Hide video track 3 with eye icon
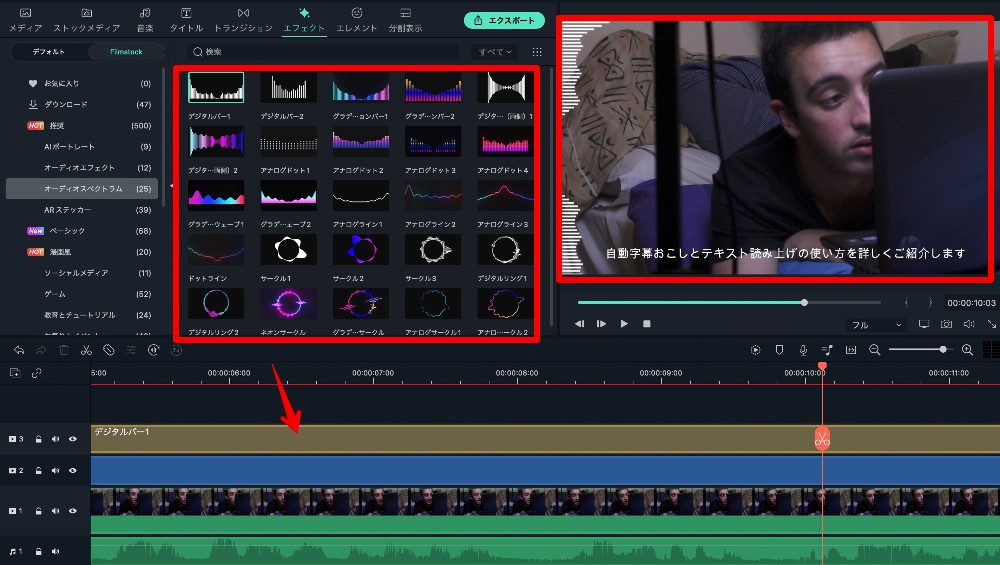The height and width of the screenshot is (565, 1000). [x=73, y=439]
